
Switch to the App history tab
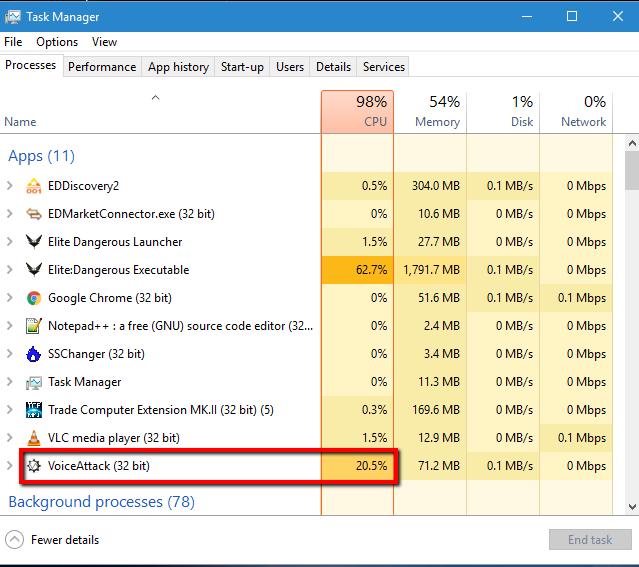178,67
